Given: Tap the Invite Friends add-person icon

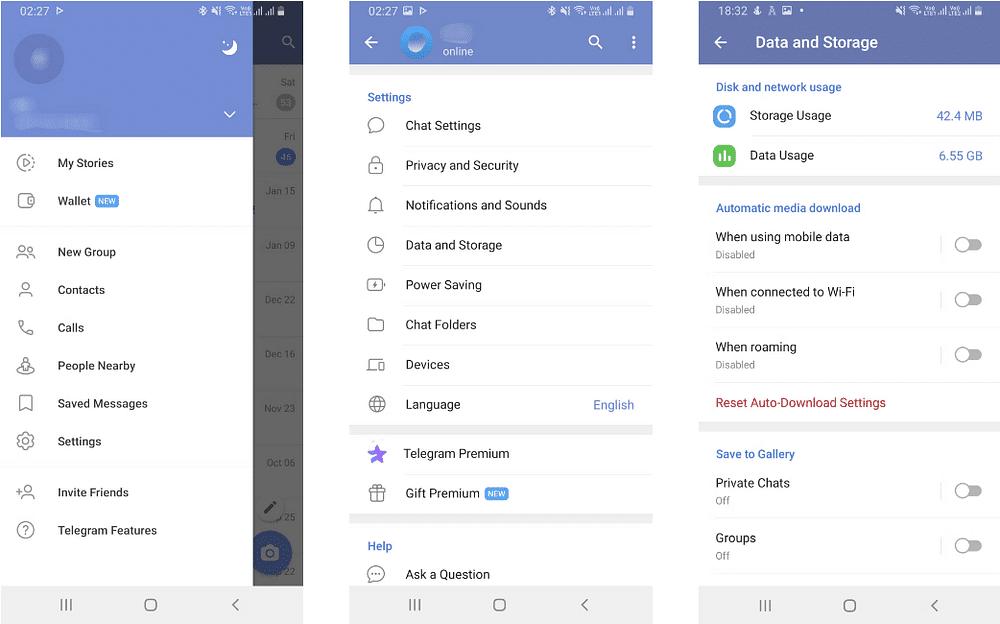Looking at the screenshot, I should (x=26, y=492).
